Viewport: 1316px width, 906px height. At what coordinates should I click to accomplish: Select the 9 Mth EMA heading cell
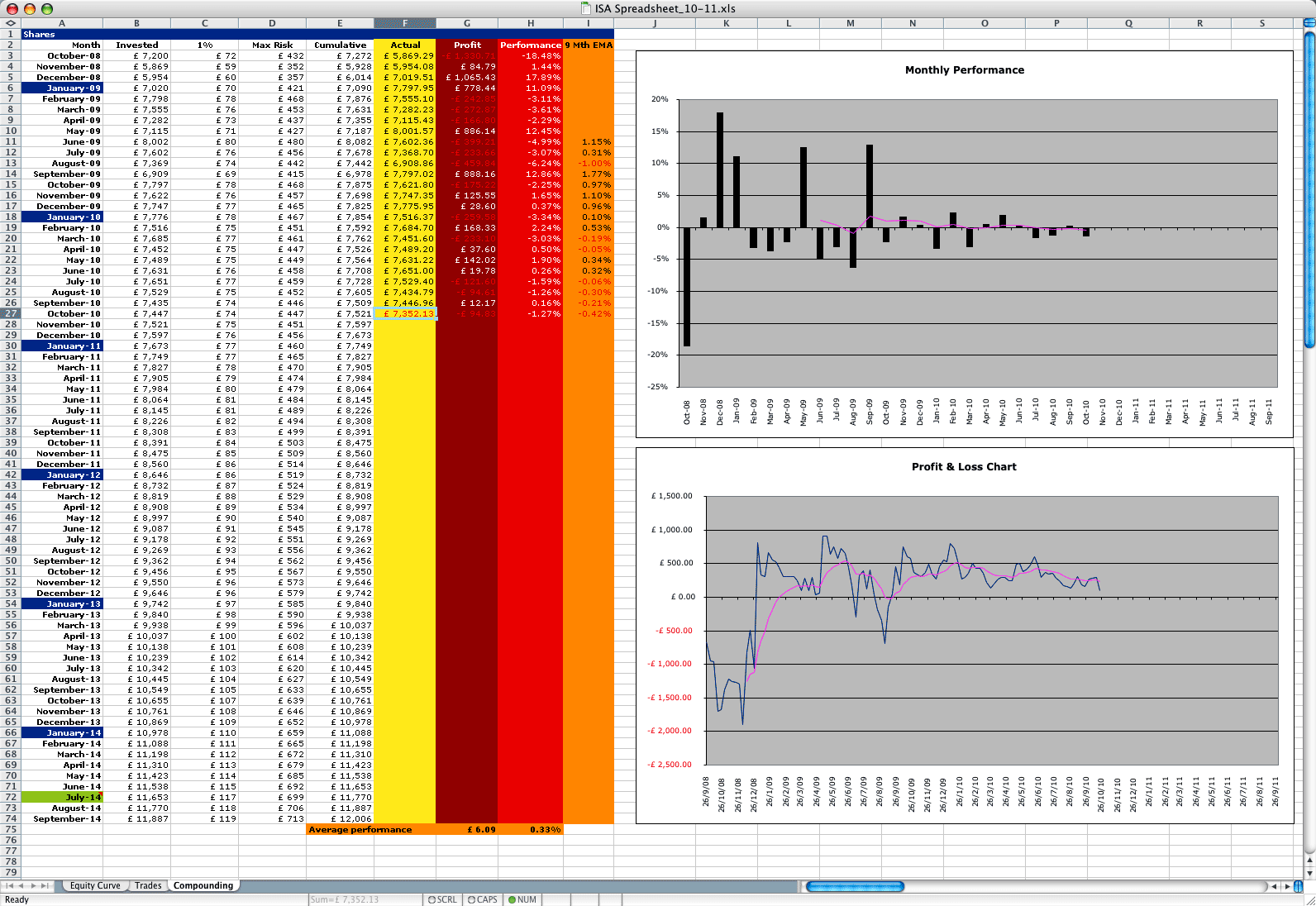(589, 45)
